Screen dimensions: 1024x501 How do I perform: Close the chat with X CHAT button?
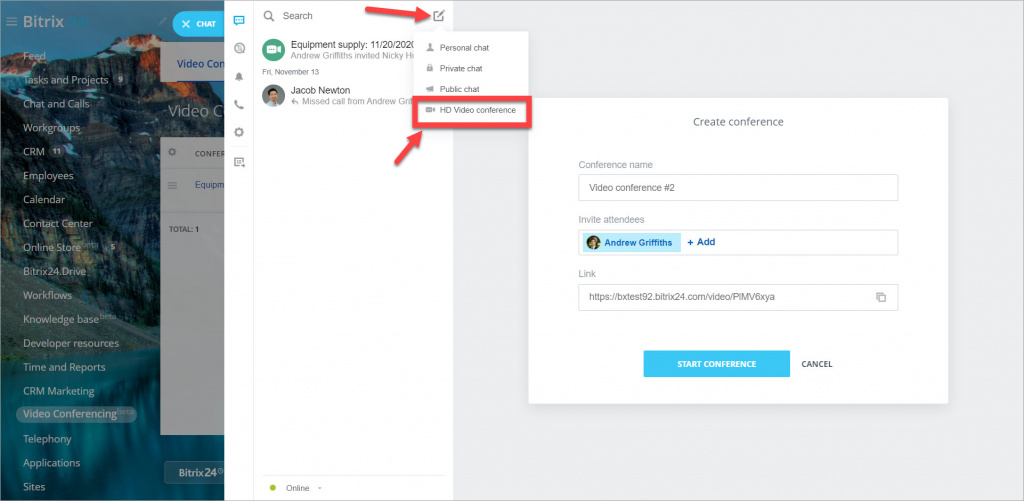(199, 24)
